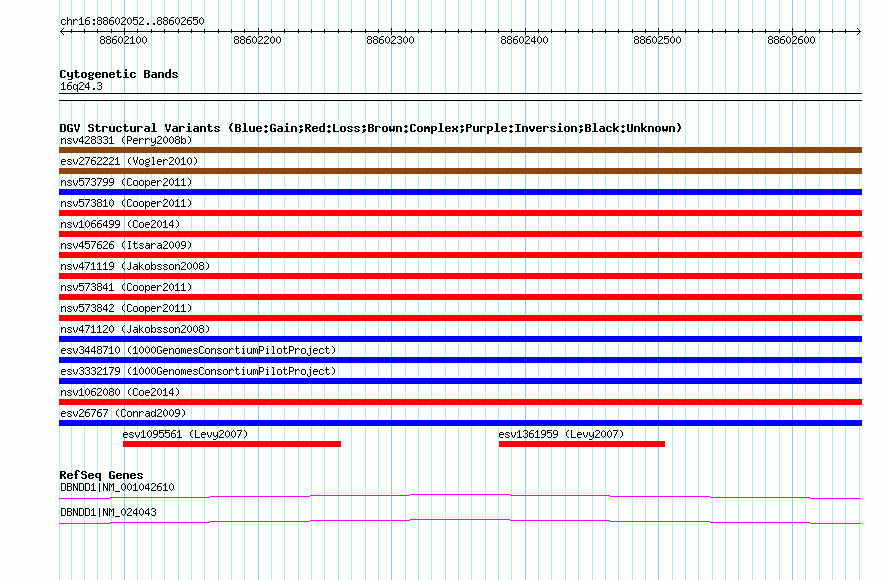Click the esv3448710 blue gain bar

[x=460, y=360]
